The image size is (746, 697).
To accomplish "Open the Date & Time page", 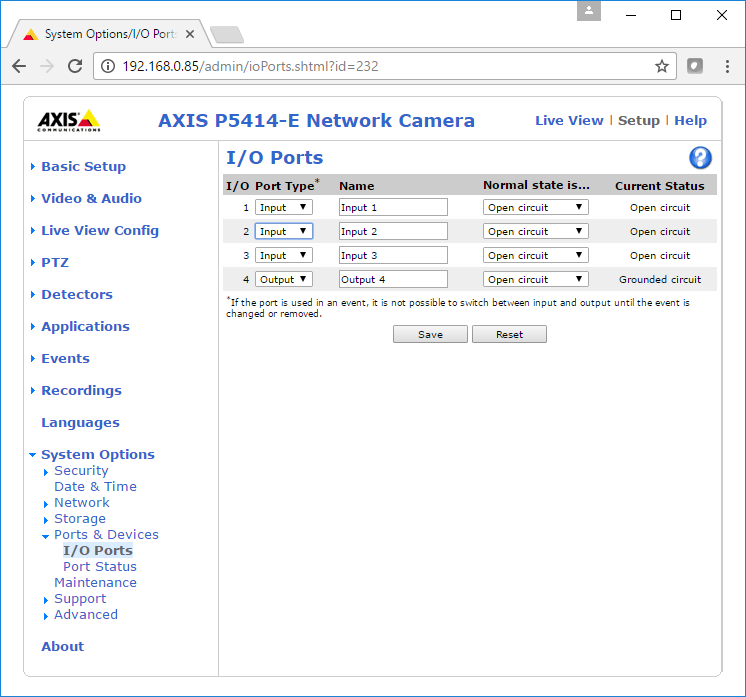I will pyautogui.click(x=95, y=487).
